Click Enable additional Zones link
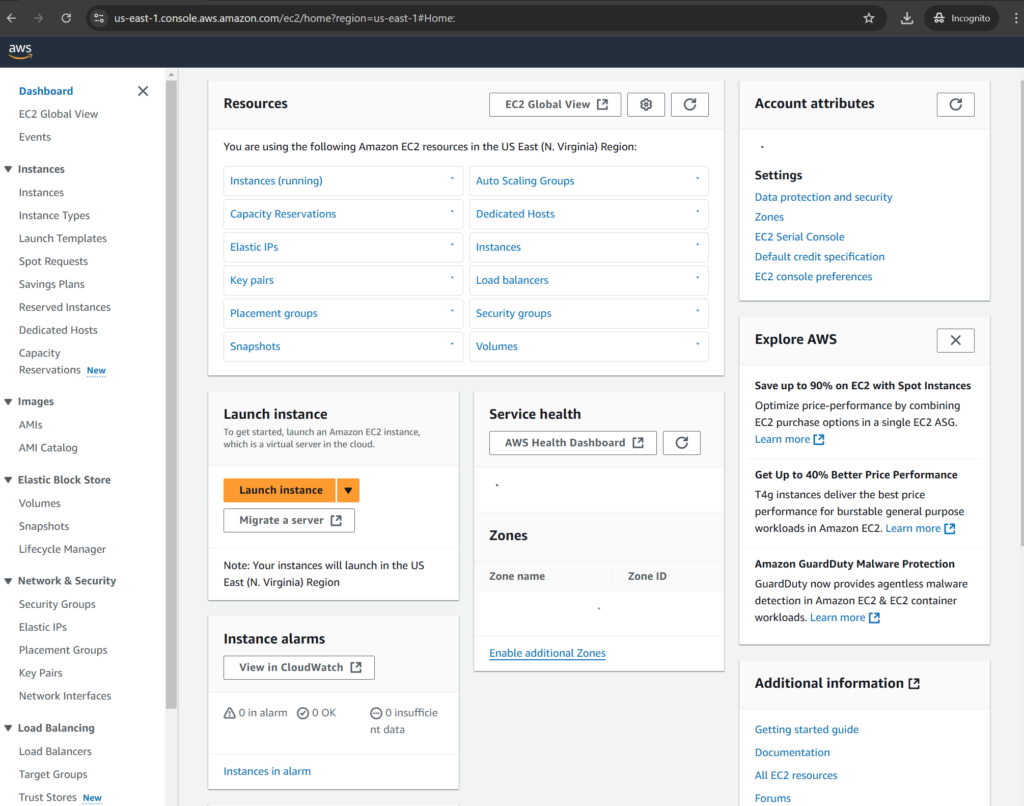The image size is (1024, 806). [547, 653]
